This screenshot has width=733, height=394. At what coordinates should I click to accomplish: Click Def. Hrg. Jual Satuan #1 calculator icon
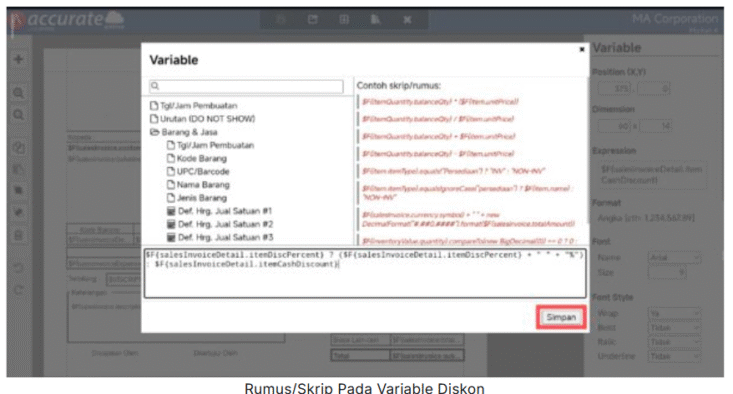click(171, 211)
